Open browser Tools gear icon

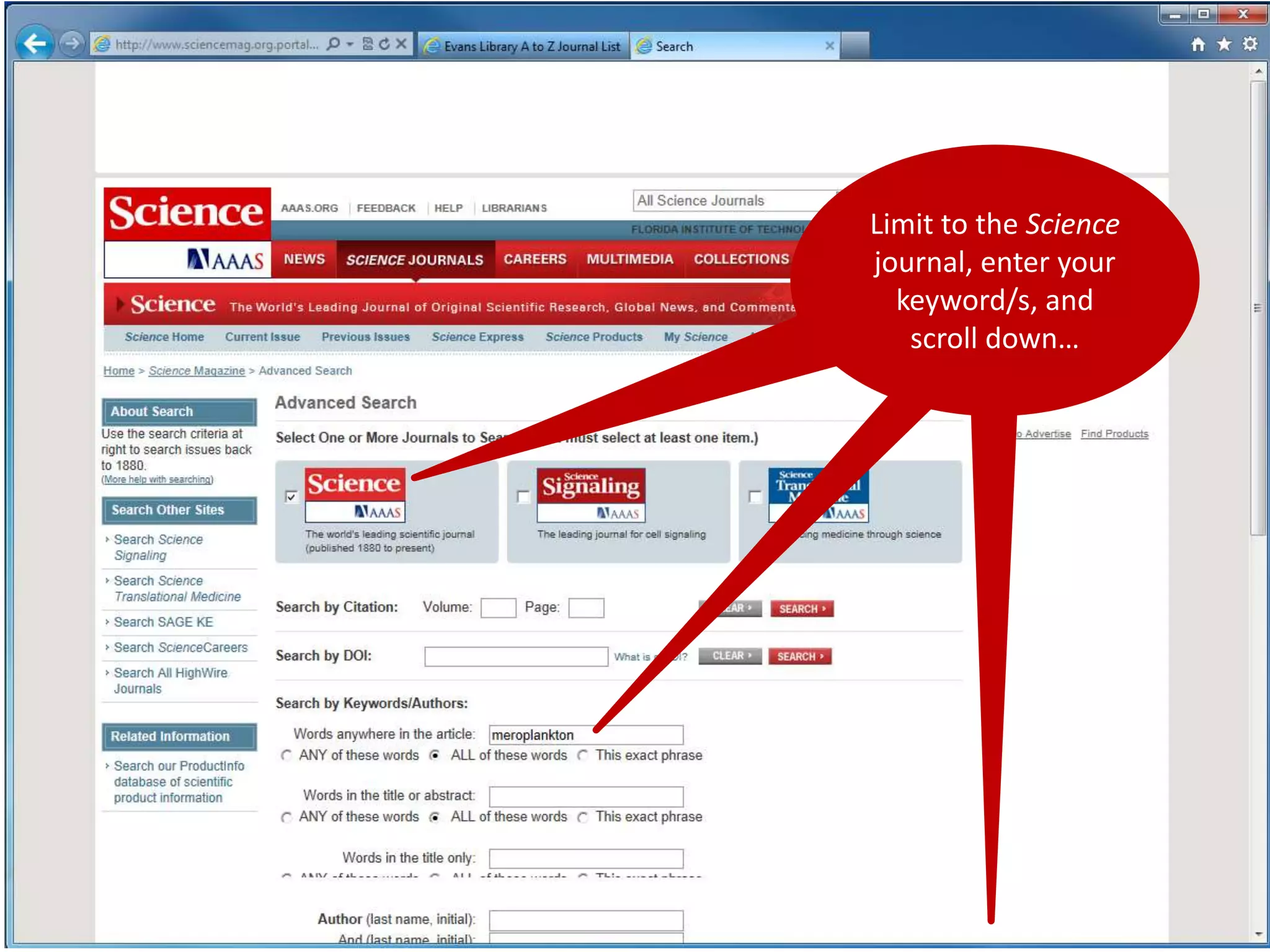click(1250, 44)
